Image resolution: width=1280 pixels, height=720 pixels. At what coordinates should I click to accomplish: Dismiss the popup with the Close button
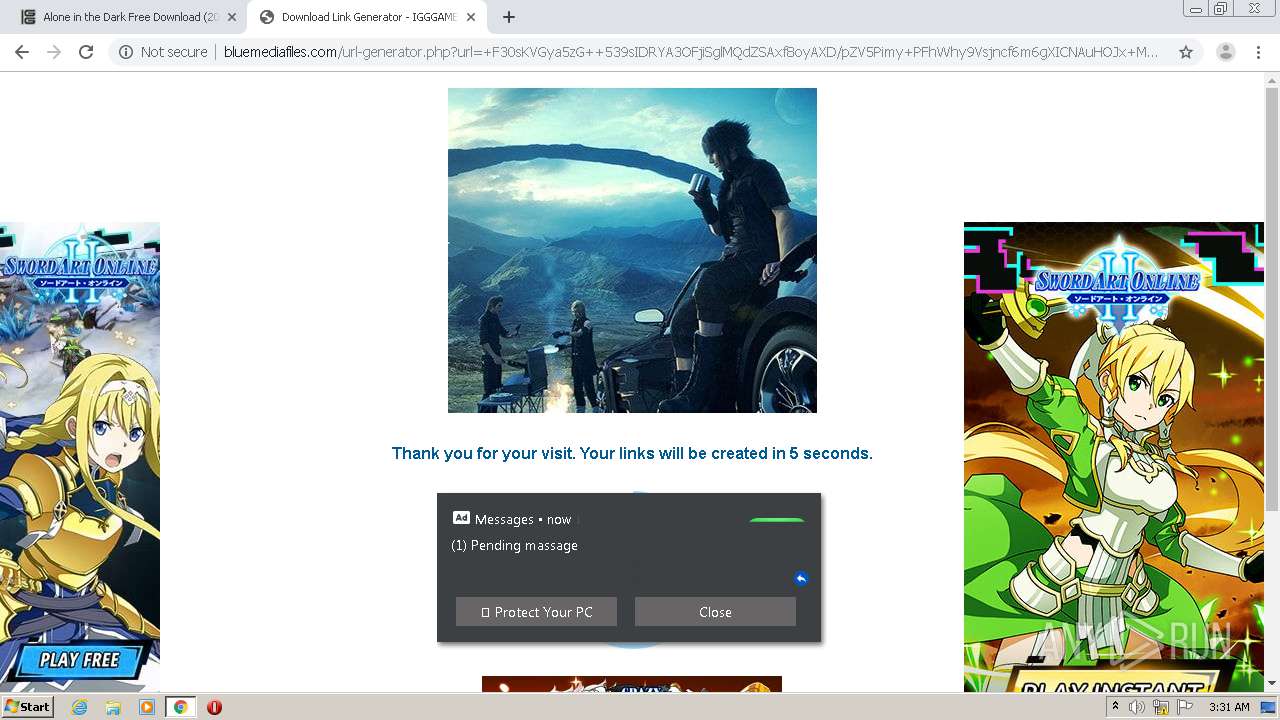coord(715,612)
